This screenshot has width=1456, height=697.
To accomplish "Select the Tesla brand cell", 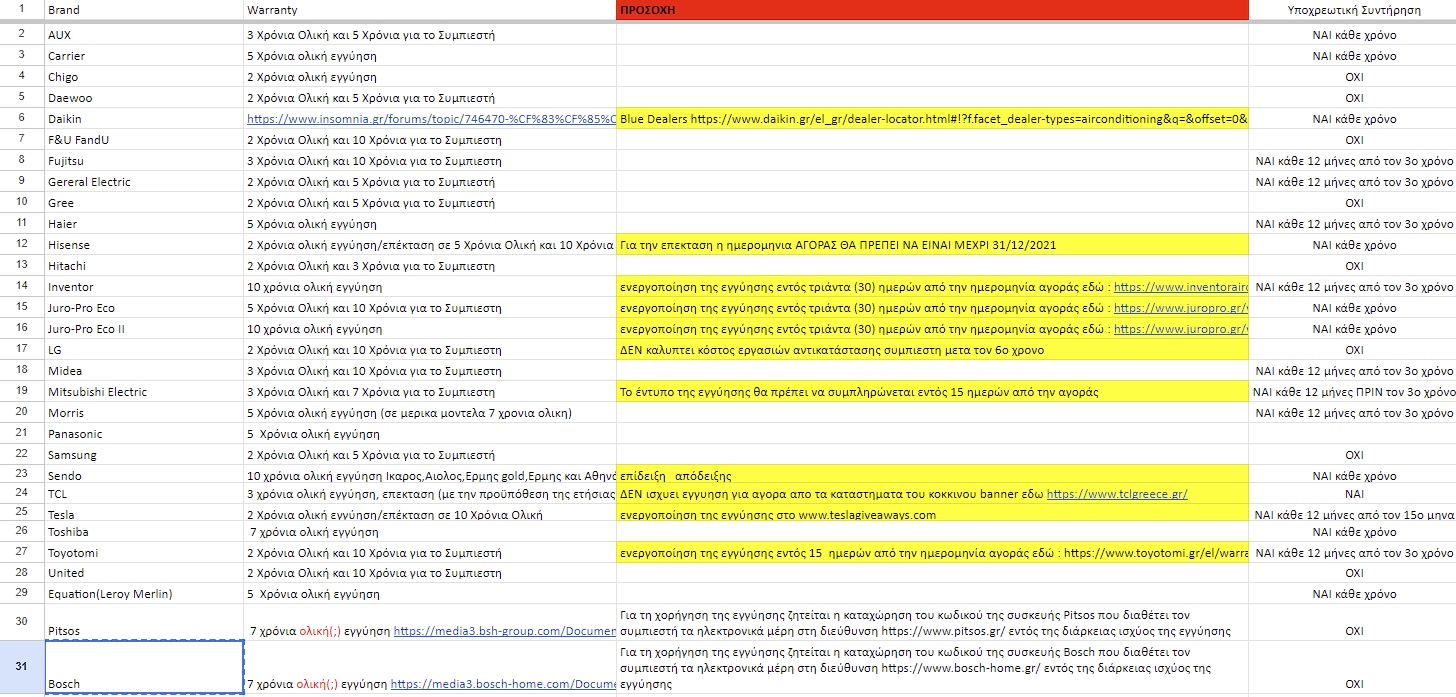I will [x=144, y=515].
